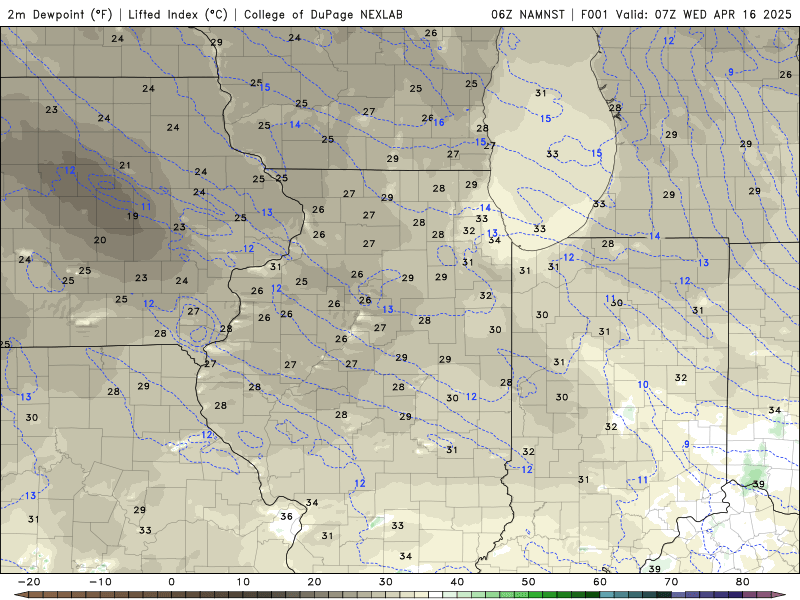Click the dewpoint value "36" on the map
Screen dimensions: 800x600
(x=287, y=516)
